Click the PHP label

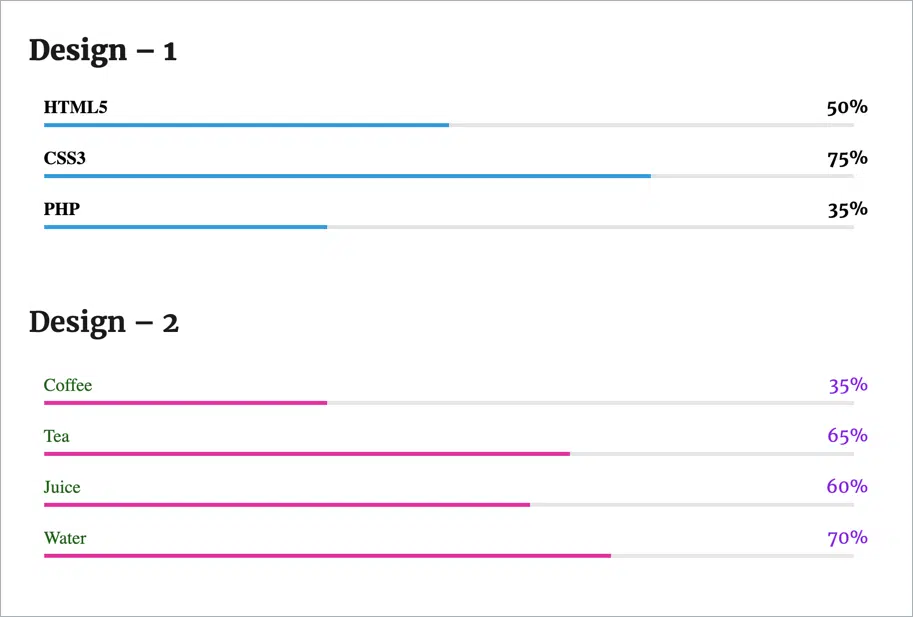click(62, 209)
